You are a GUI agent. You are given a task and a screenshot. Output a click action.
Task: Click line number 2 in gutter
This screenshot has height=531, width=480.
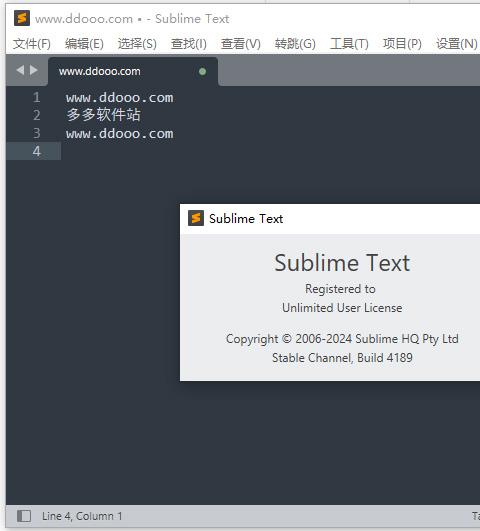37,115
